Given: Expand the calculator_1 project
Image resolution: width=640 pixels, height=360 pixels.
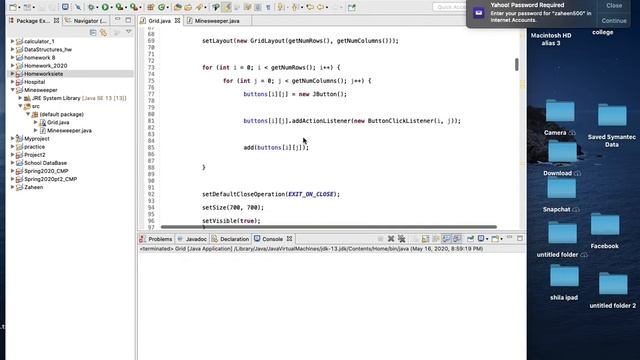Looking at the screenshot, I should tap(12, 41).
